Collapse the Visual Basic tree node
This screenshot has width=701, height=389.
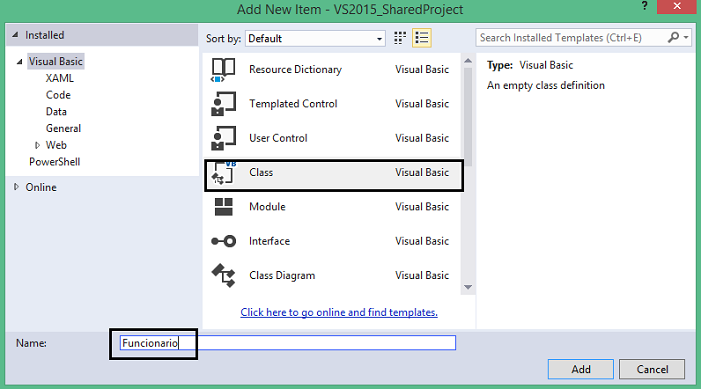click(19, 62)
